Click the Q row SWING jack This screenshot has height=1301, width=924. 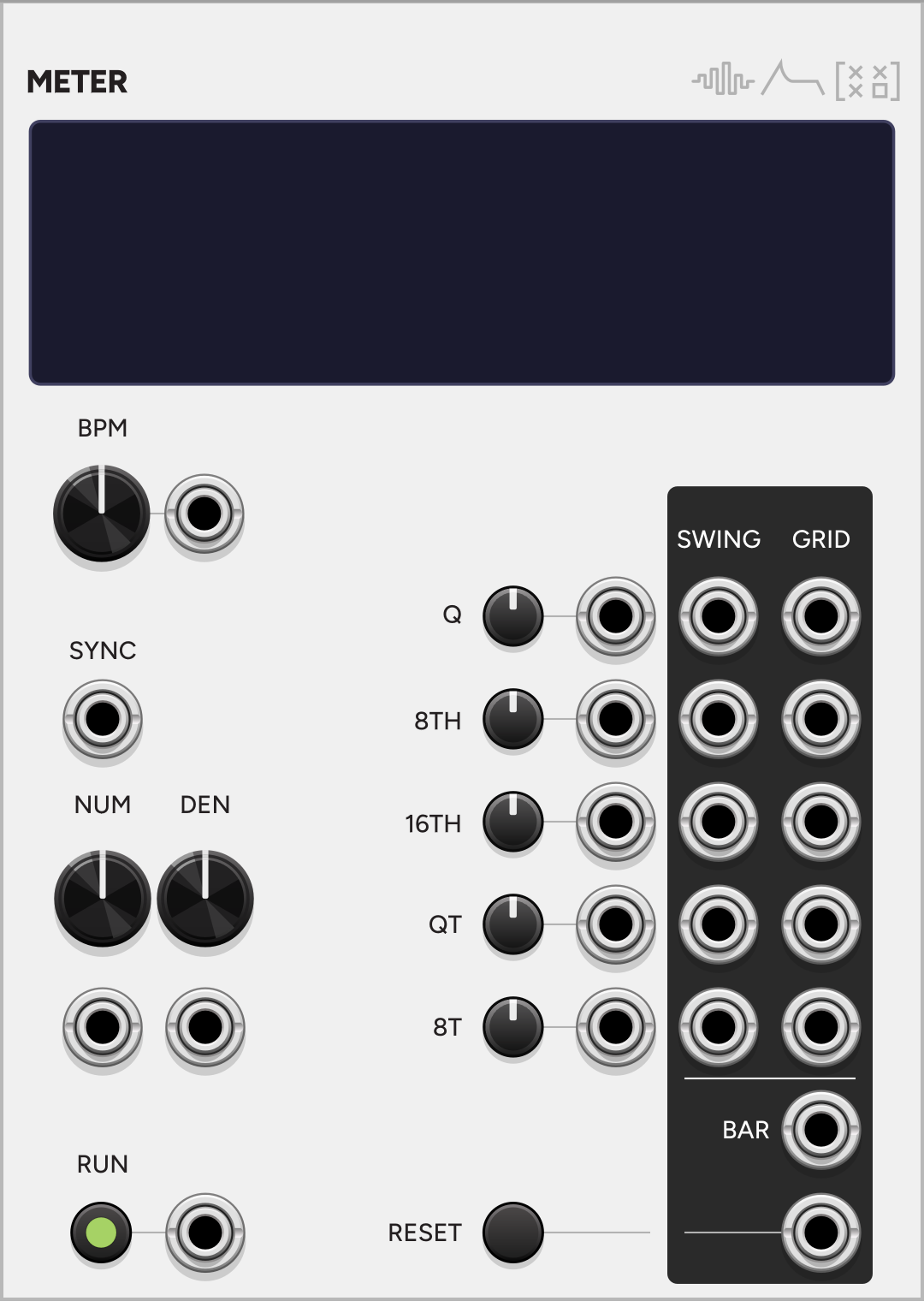tap(719, 616)
